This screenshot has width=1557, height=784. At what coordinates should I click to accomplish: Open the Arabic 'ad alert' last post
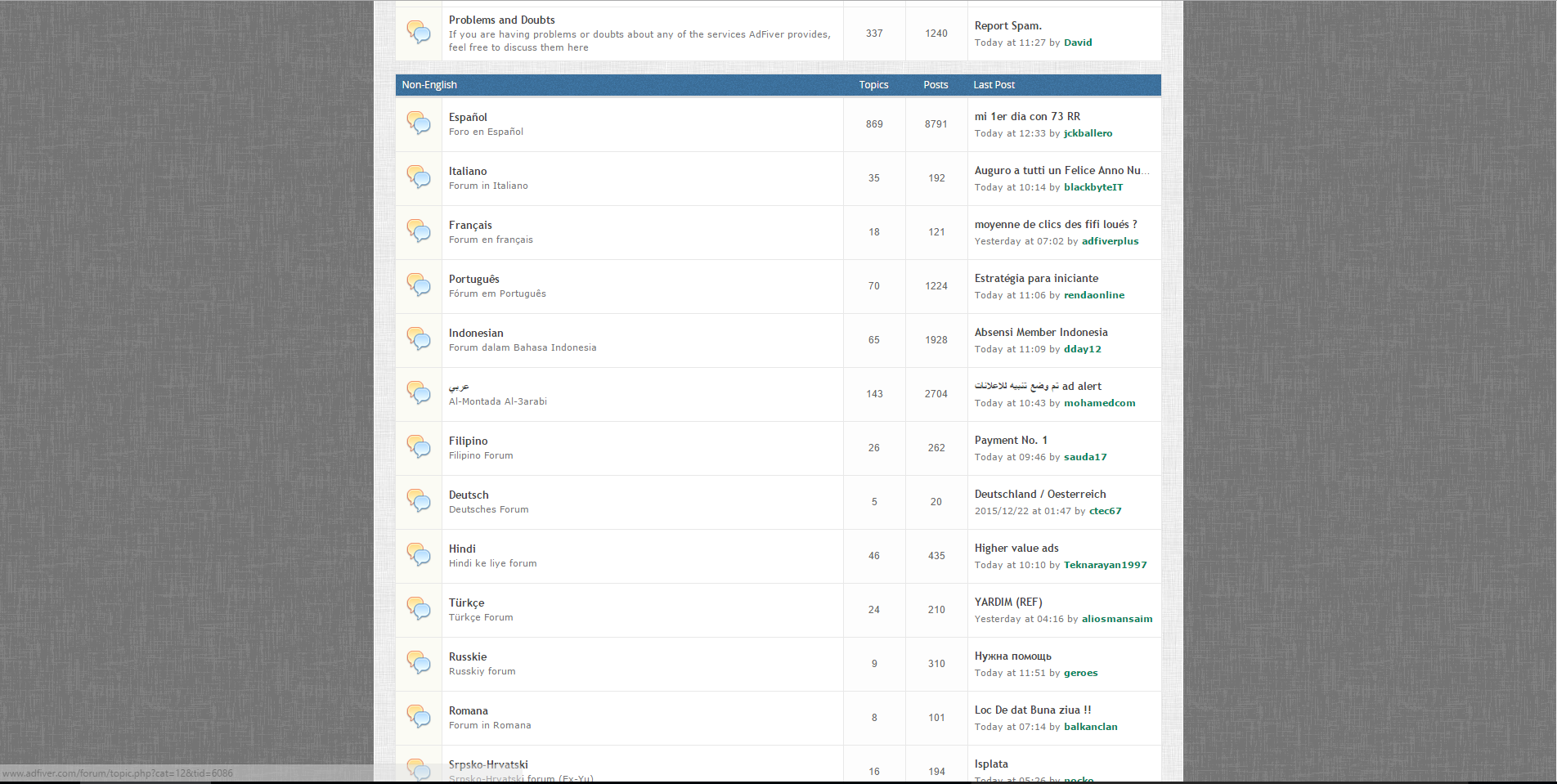[1038, 386]
